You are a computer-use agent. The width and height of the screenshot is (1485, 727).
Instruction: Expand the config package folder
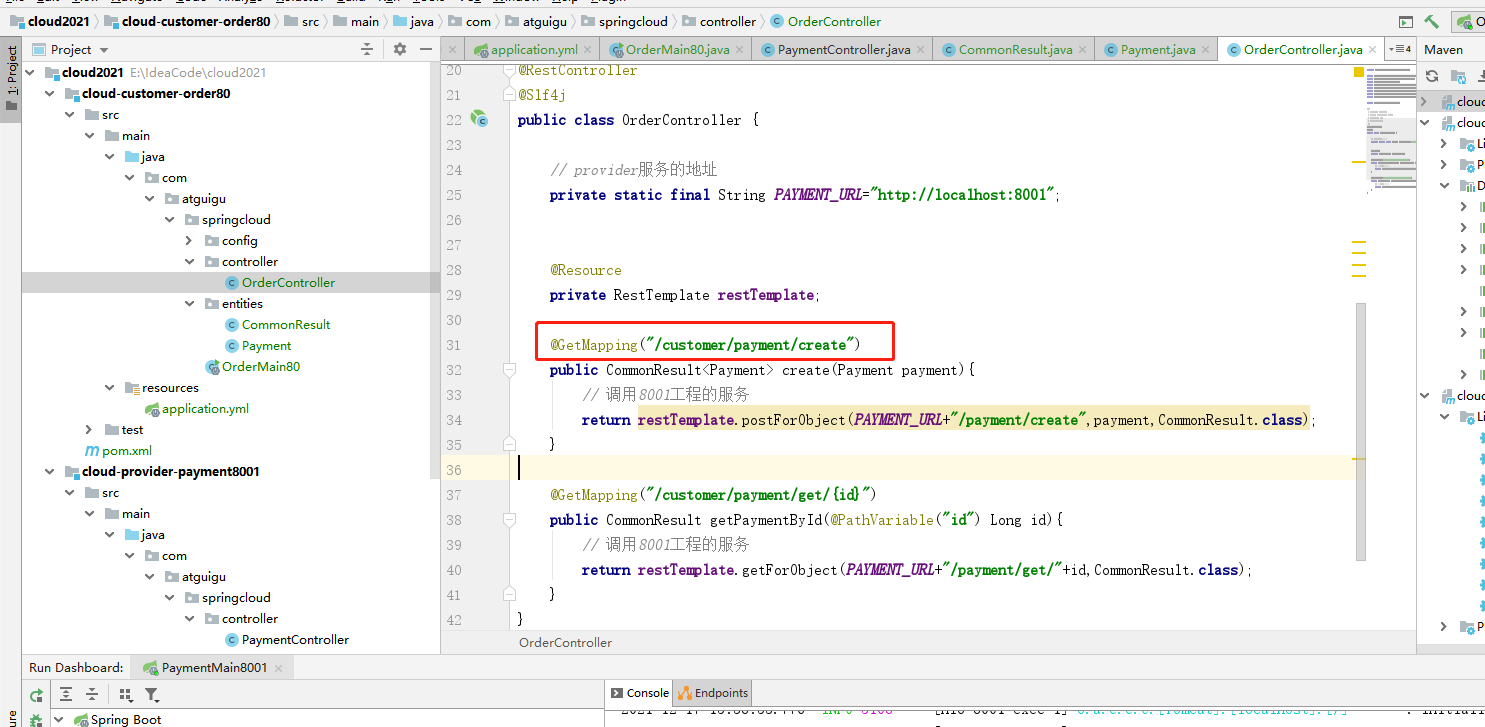[190, 241]
